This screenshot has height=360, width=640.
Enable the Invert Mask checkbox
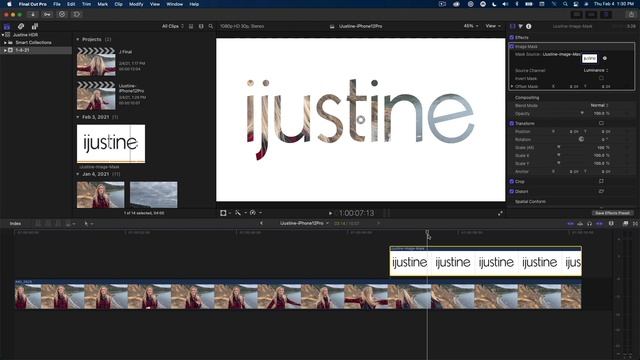coord(601,78)
